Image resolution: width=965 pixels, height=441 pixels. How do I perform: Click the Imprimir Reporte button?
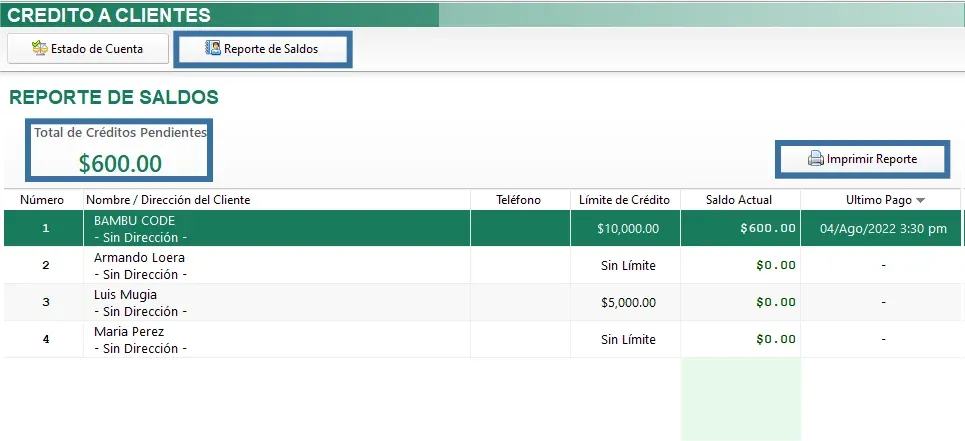862,159
